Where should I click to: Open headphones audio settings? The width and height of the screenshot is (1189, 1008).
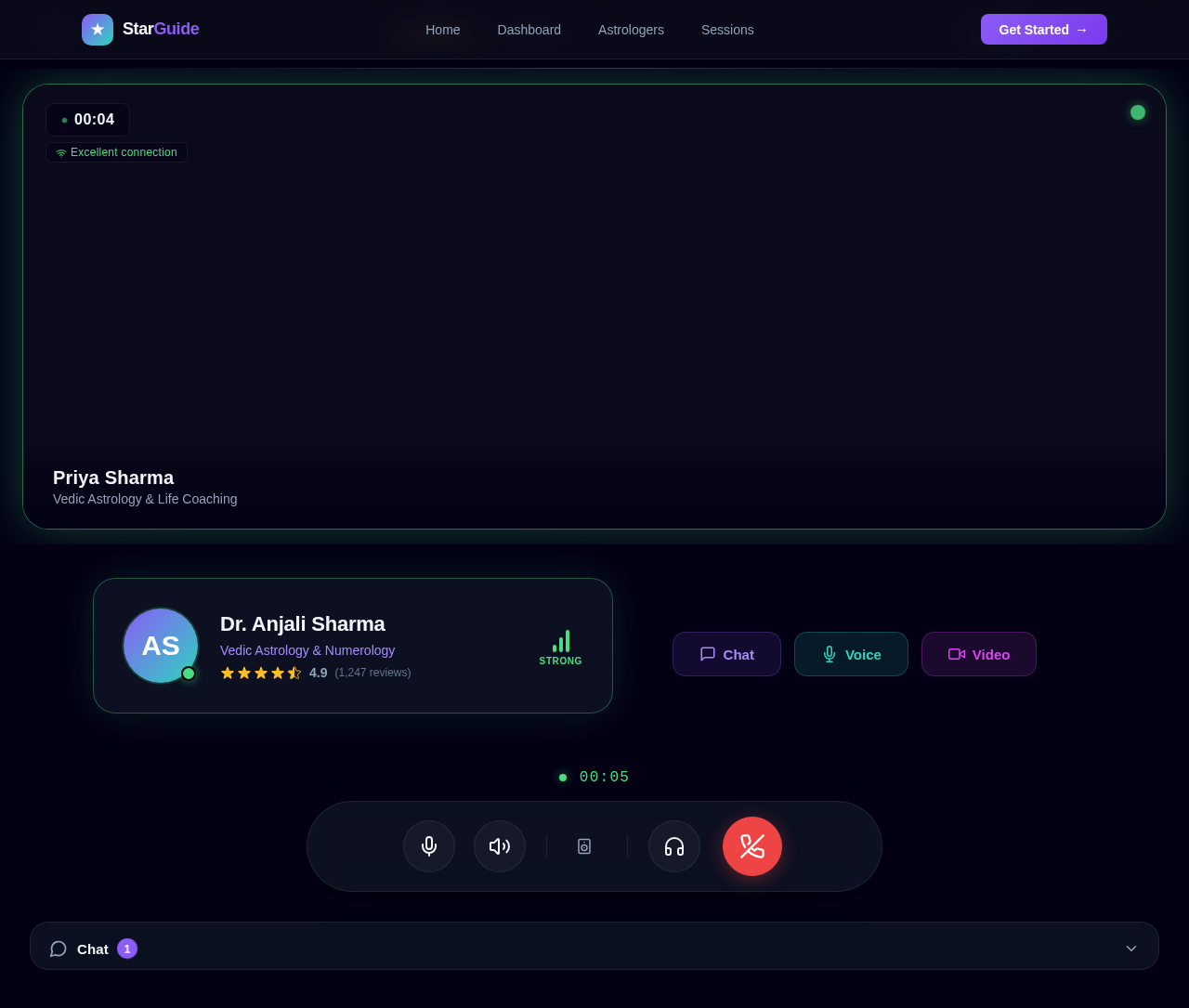click(674, 846)
